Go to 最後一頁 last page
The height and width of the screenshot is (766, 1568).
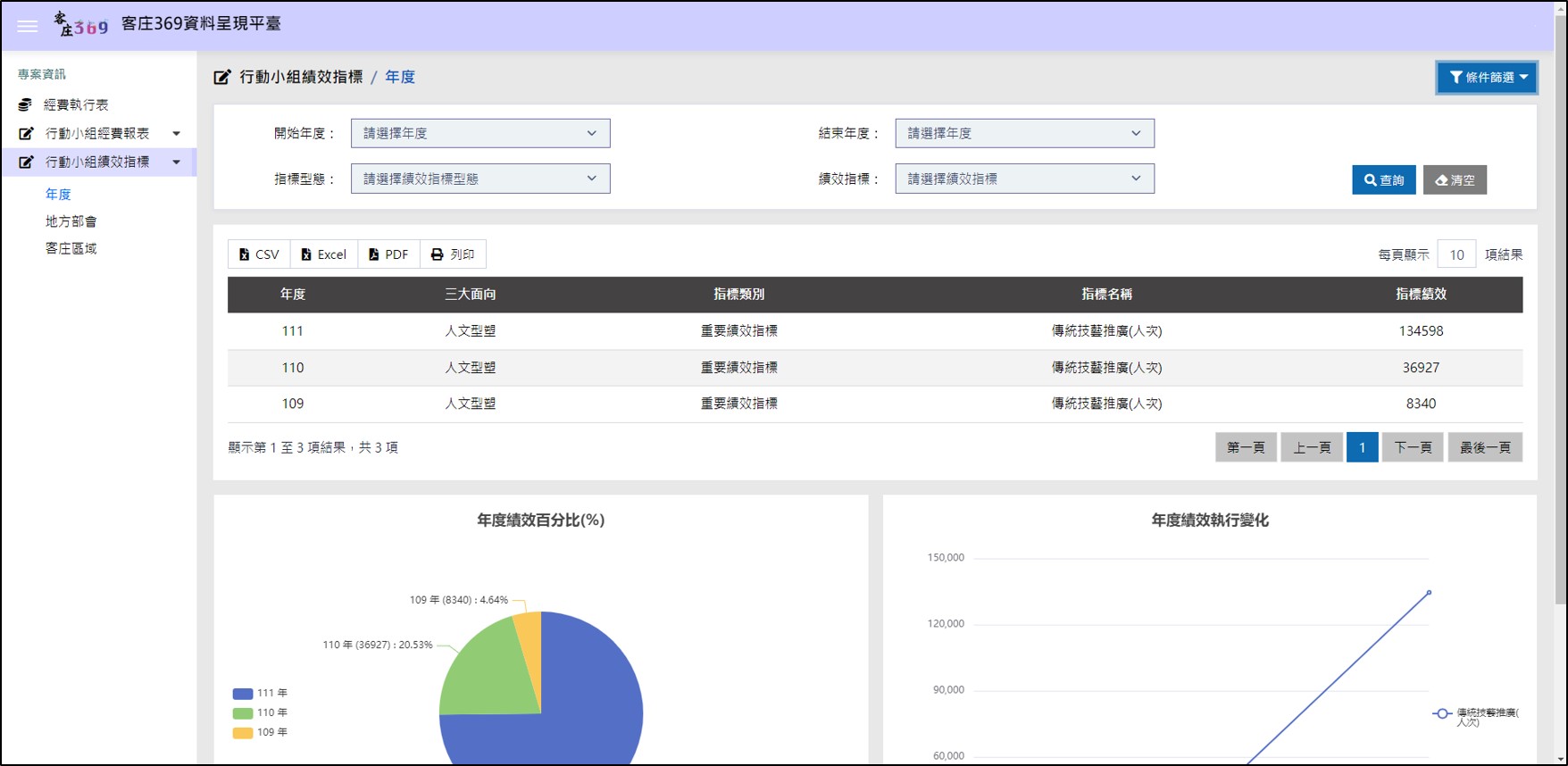[x=1485, y=447]
